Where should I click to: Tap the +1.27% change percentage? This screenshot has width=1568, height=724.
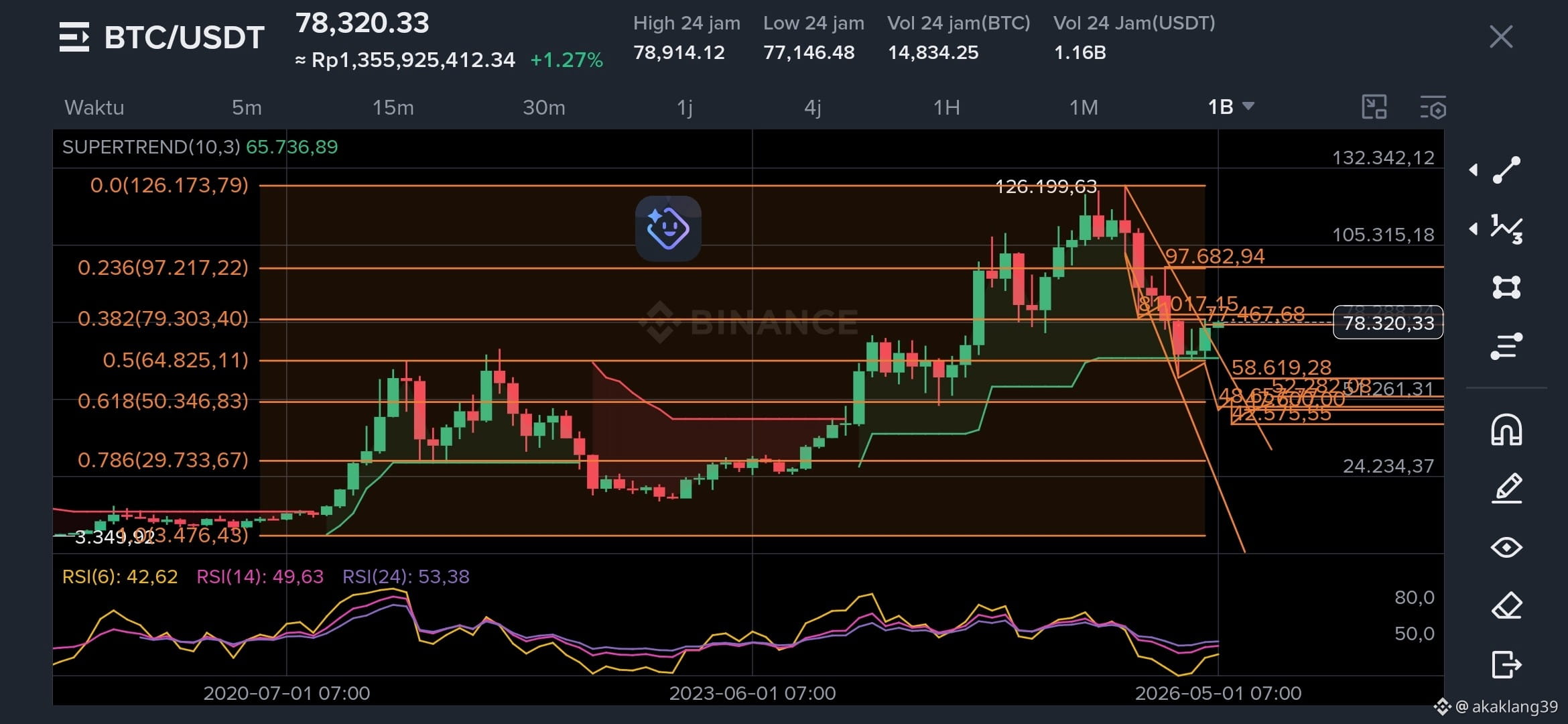click(566, 60)
